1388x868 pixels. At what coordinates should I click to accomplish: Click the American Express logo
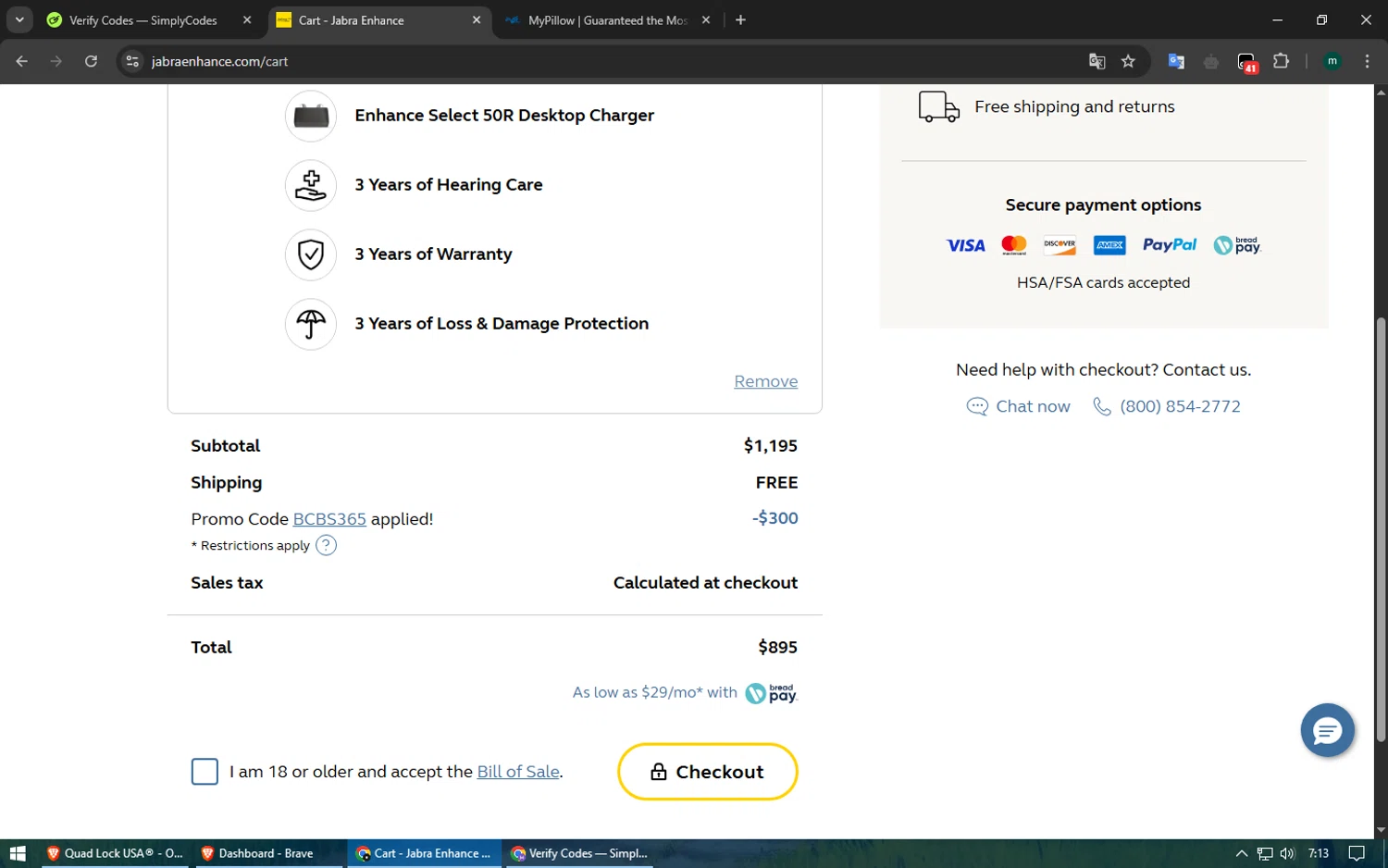(1109, 245)
